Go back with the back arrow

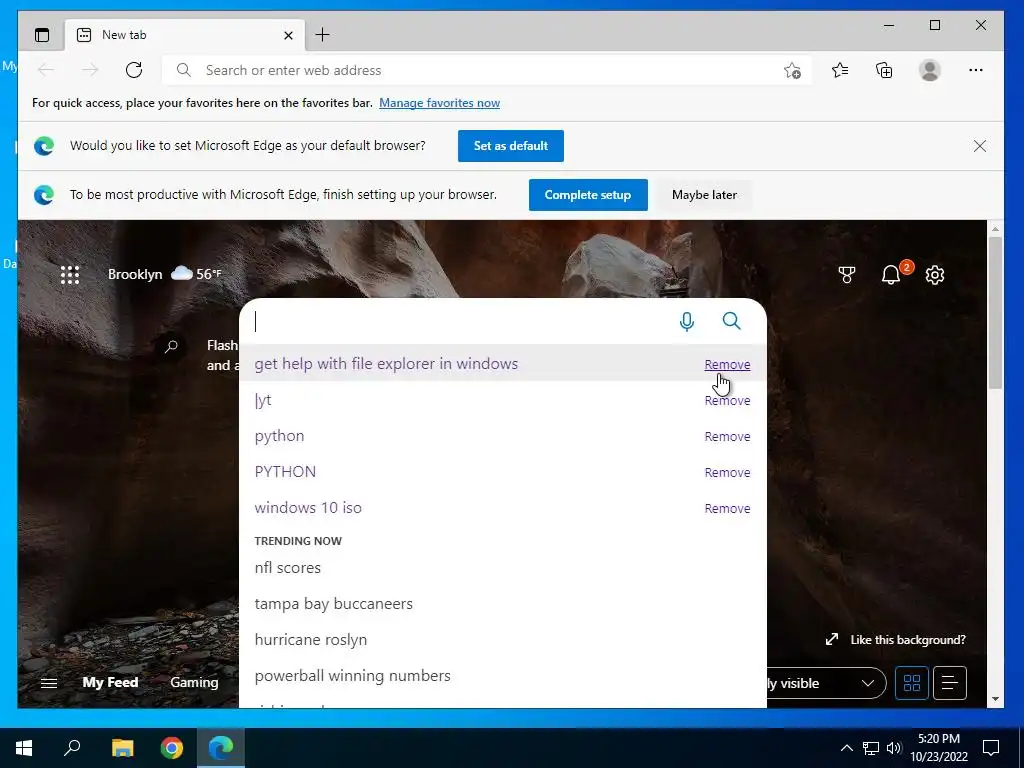[46, 70]
